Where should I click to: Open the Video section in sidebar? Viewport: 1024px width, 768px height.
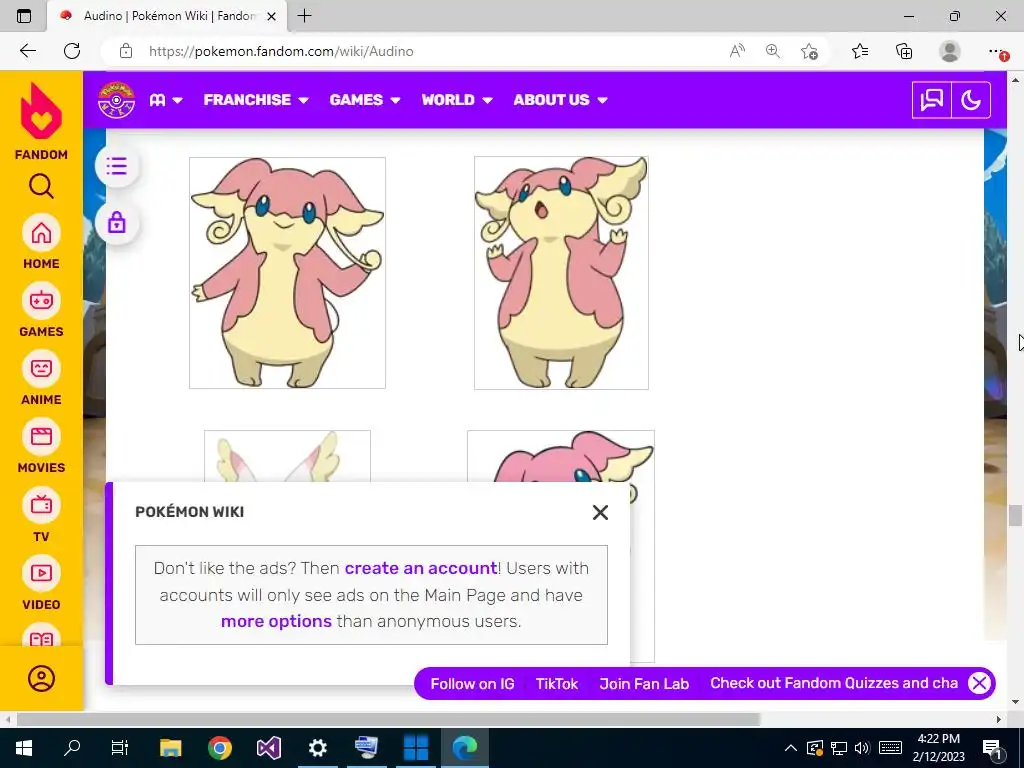click(x=41, y=583)
